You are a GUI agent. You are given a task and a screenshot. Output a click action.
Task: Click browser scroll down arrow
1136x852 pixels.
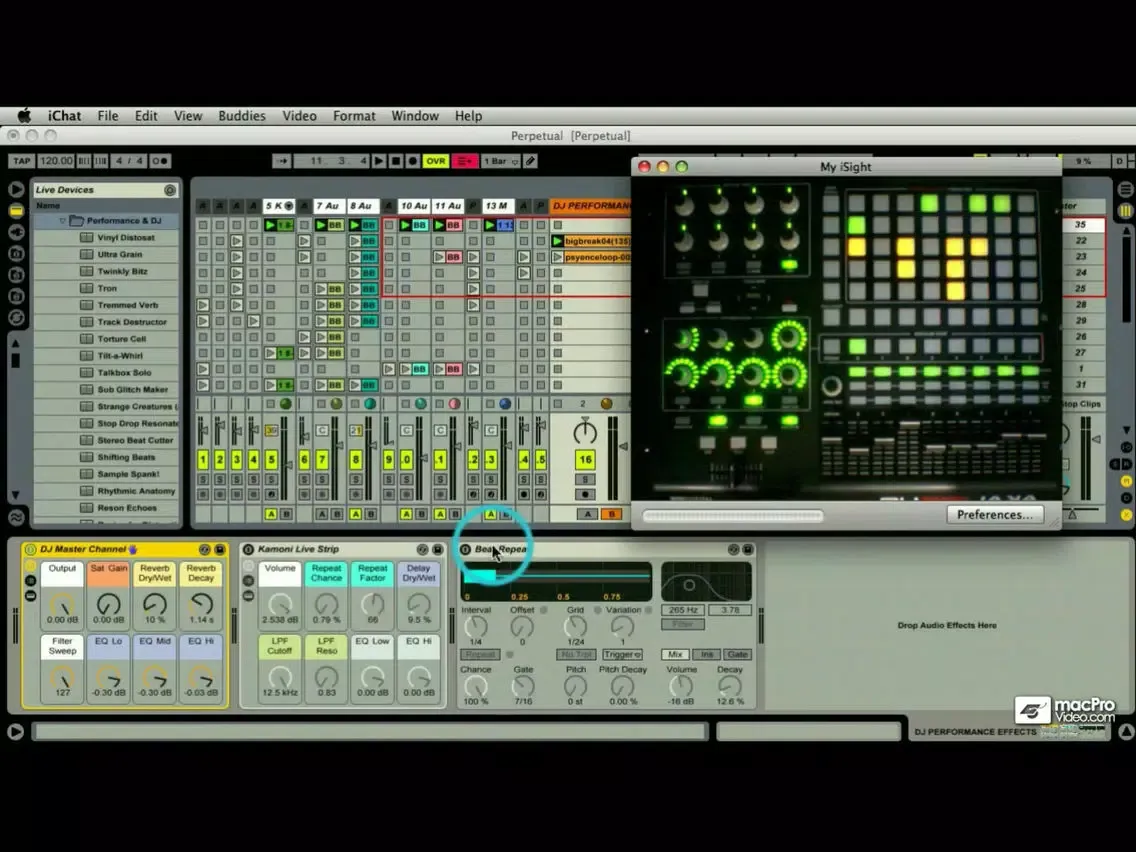coord(15,496)
